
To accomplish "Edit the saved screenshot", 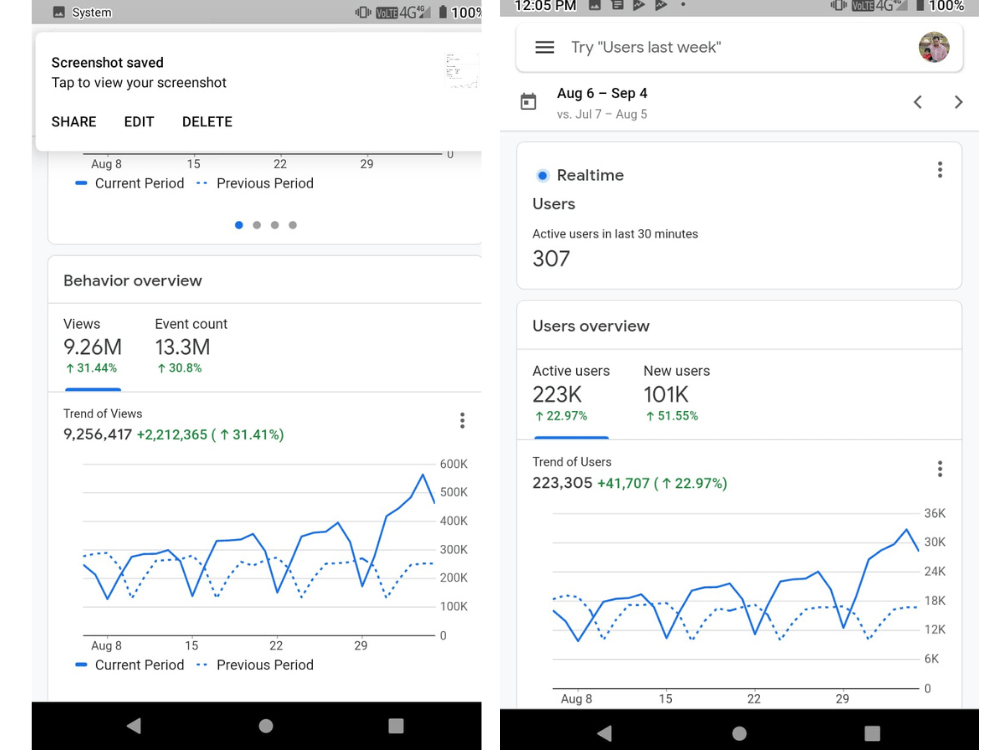I will (x=139, y=122).
